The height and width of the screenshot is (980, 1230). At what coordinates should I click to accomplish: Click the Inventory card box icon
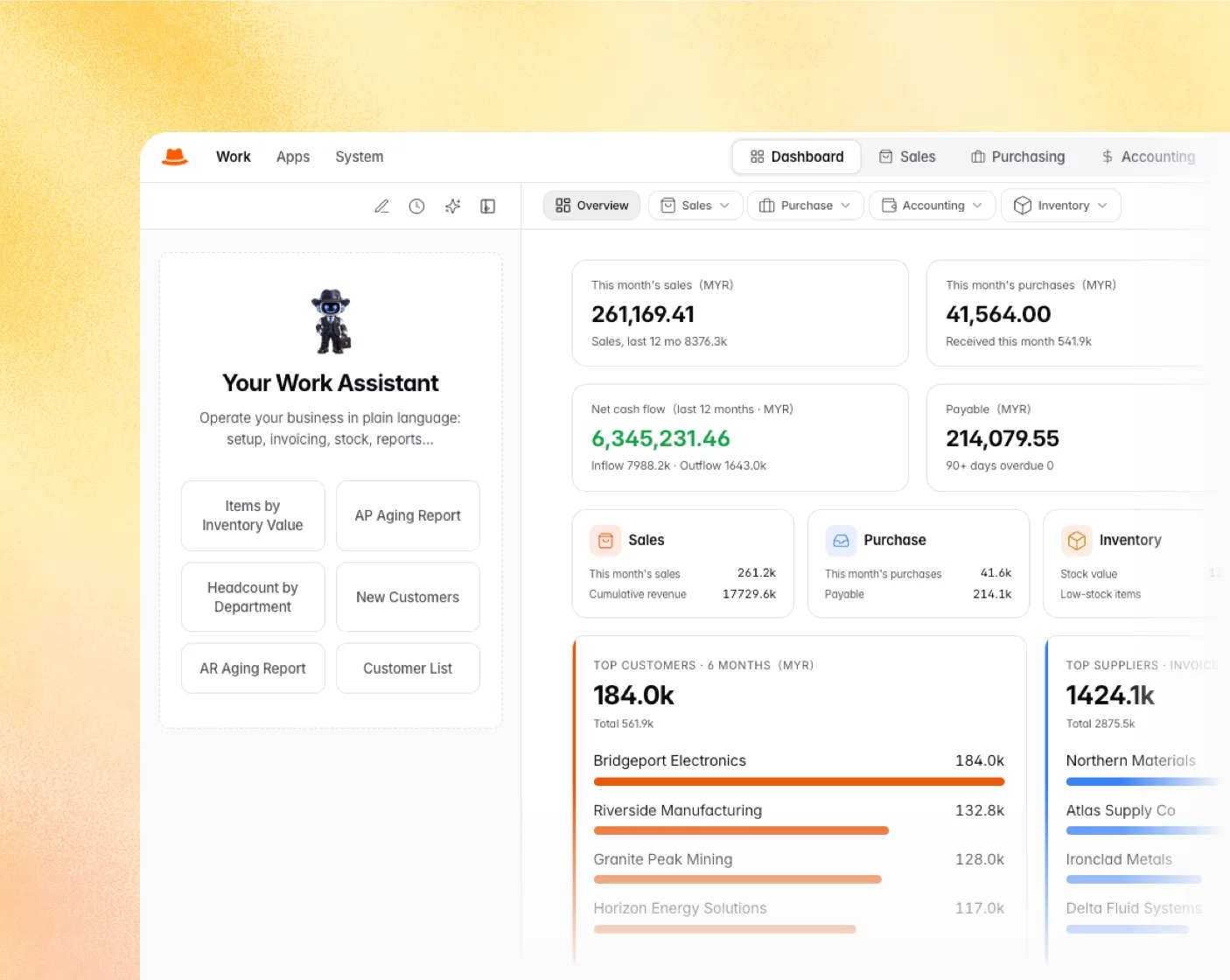click(1077, 541)
